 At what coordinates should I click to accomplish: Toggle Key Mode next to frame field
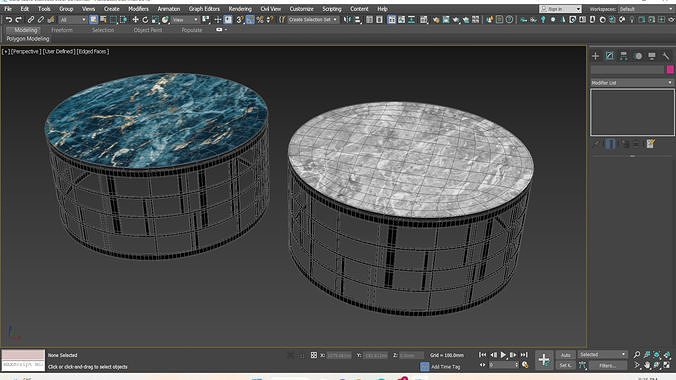coord(482,365)
